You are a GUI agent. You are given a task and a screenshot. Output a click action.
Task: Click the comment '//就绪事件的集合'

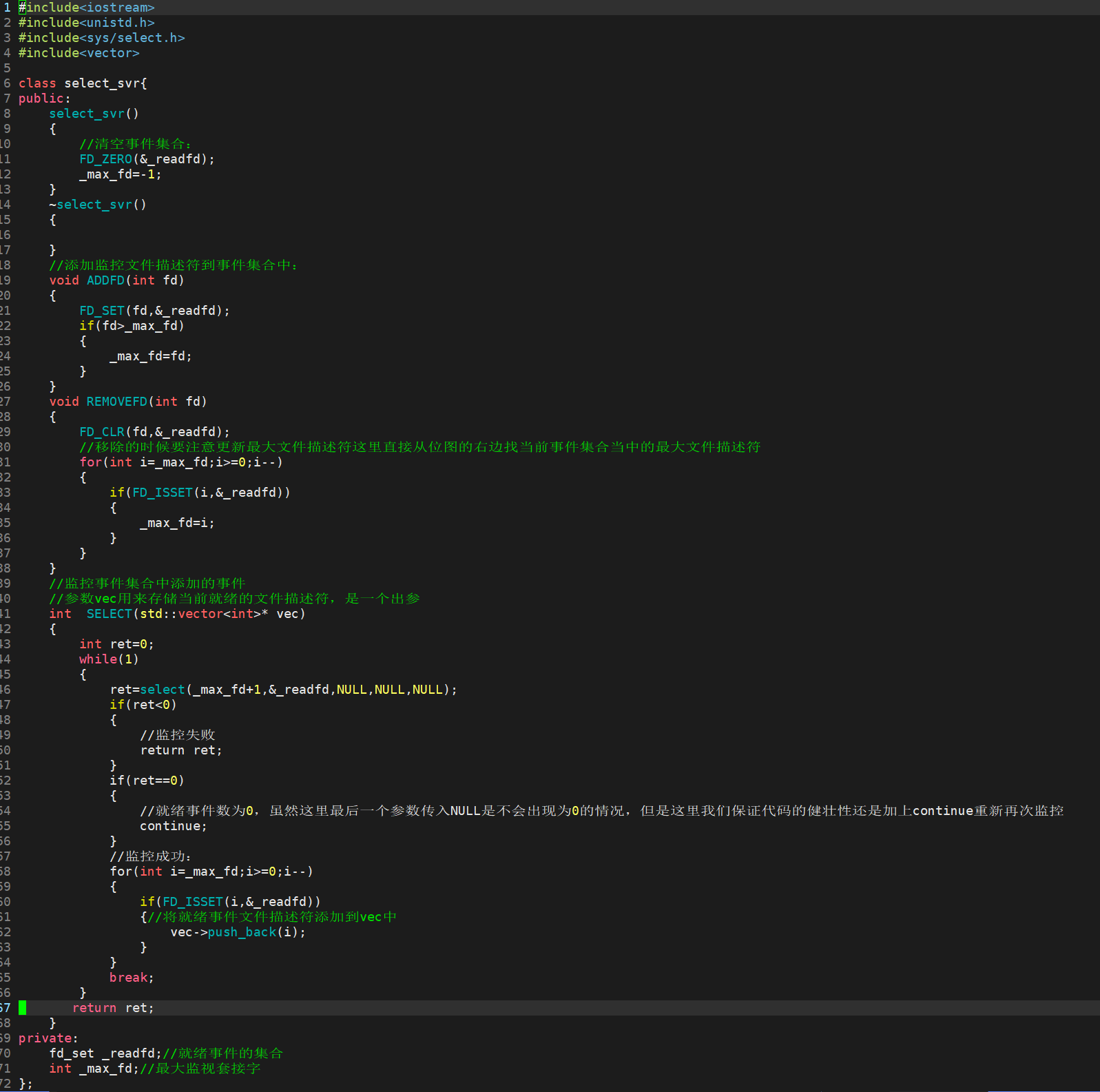(222, 1053)
